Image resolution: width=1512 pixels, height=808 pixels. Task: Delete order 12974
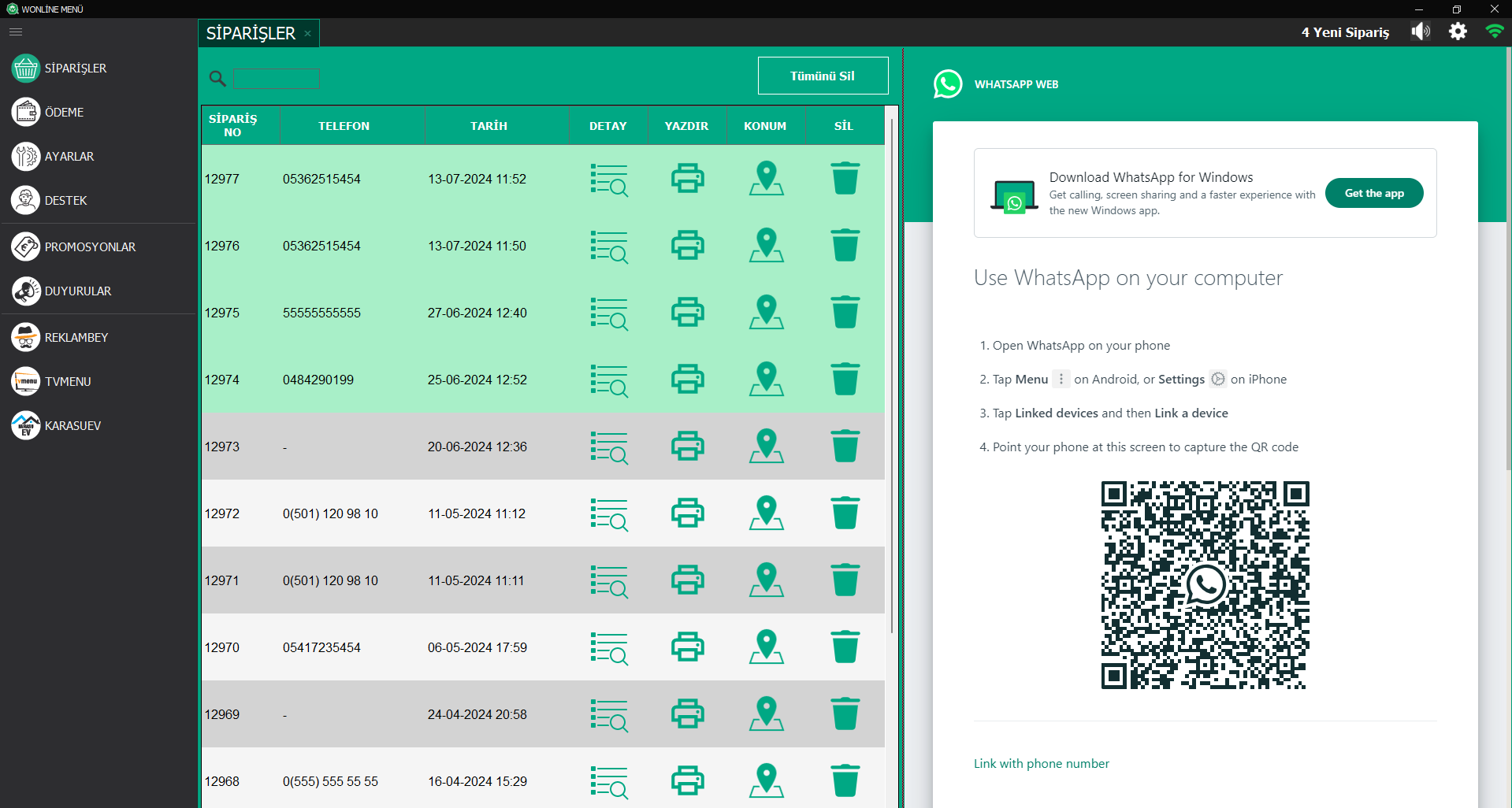[845, 379]
